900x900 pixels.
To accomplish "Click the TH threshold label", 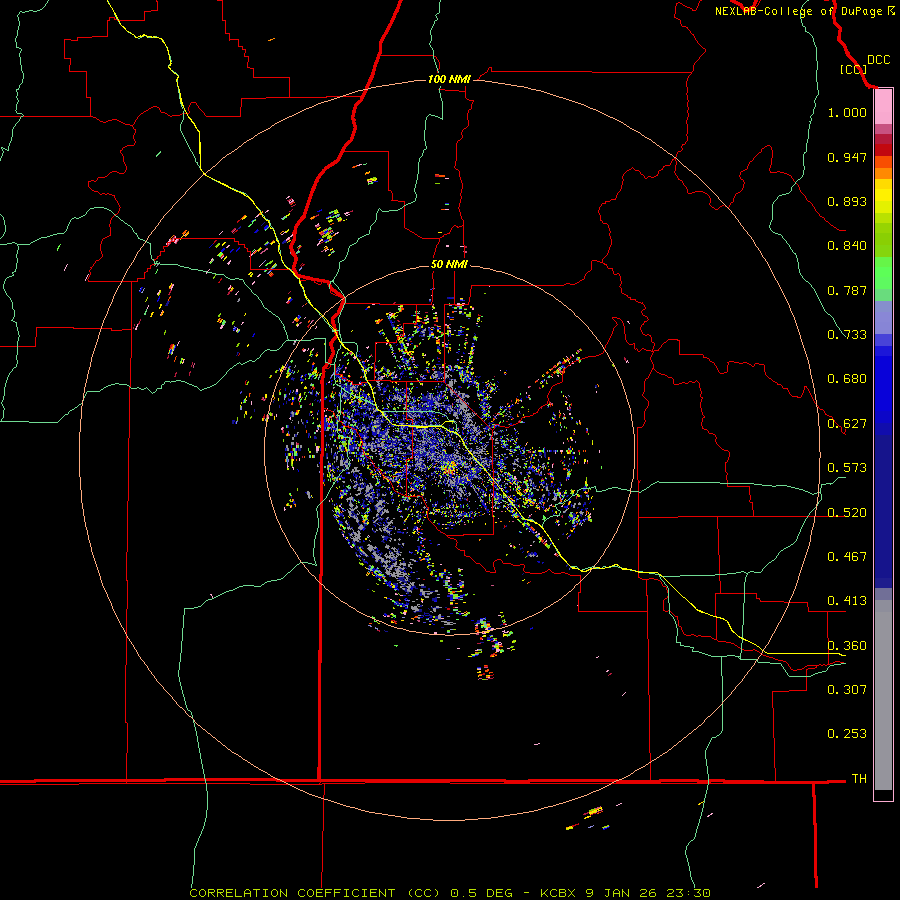I will click(x=859, y=778).
